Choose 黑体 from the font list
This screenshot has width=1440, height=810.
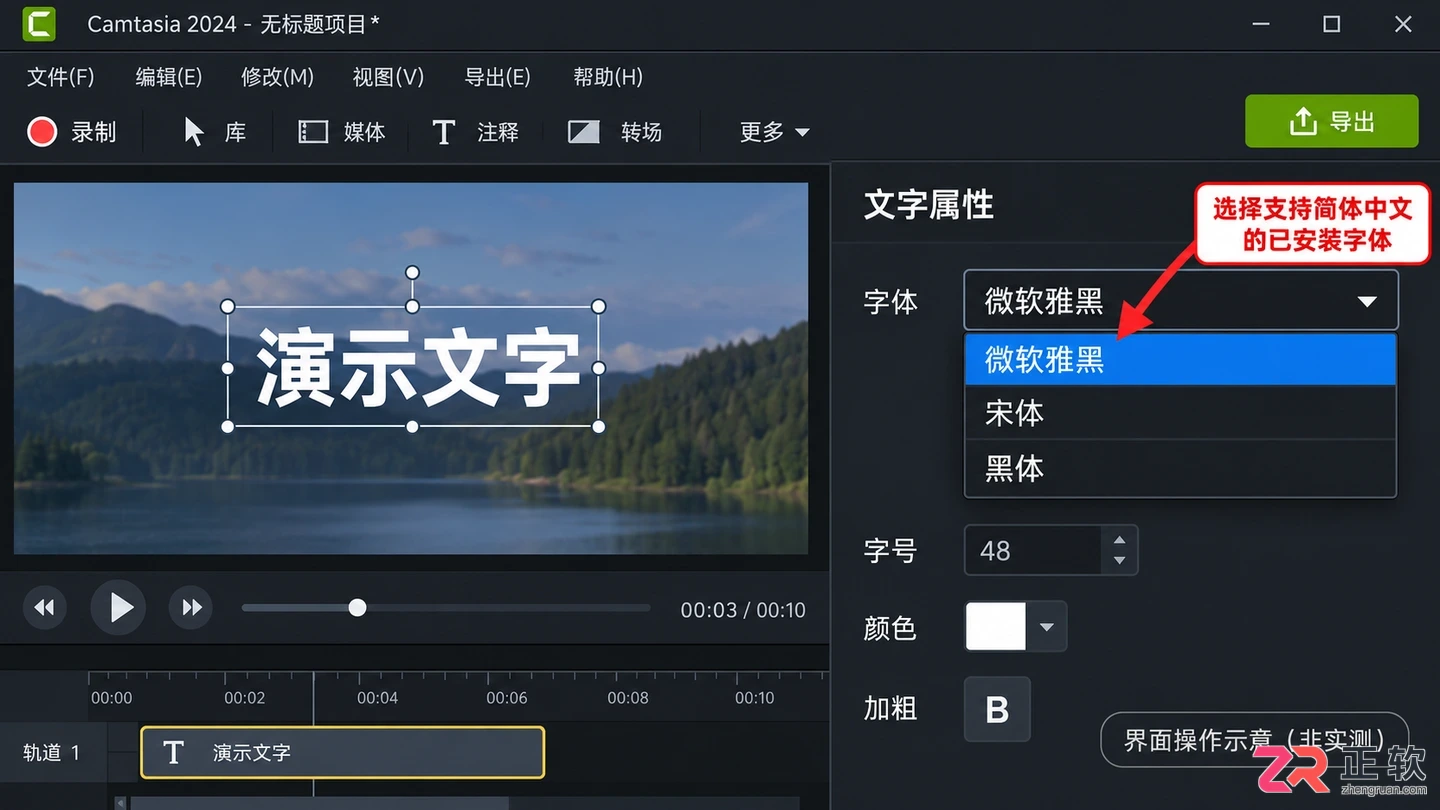tap(1180, 468)
